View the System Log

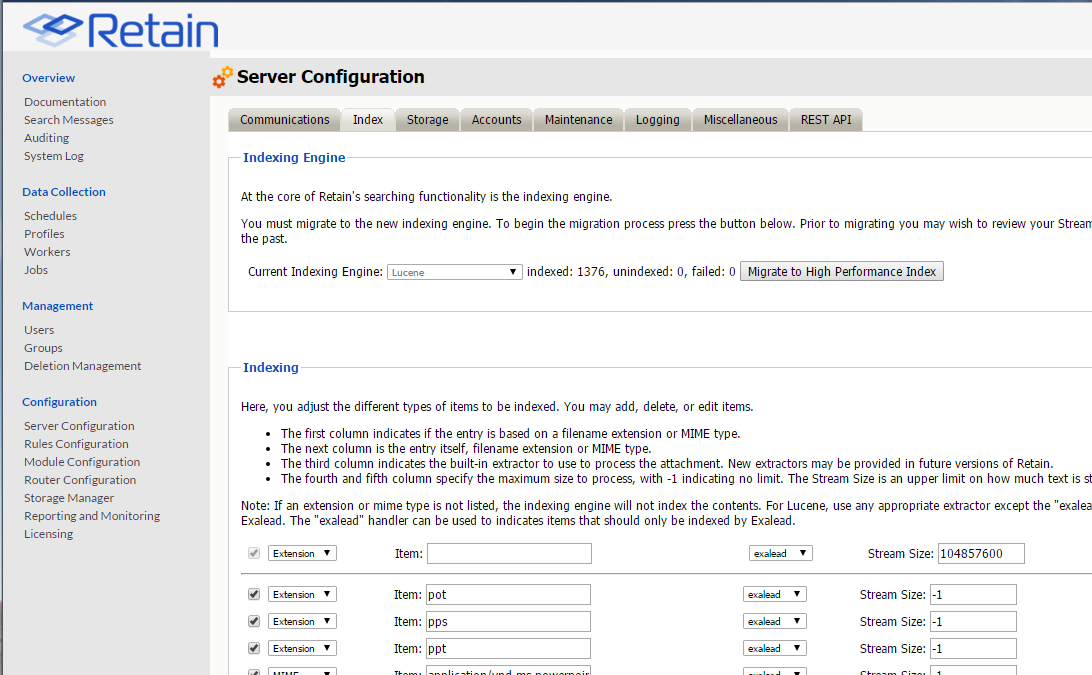click(54, 156)
